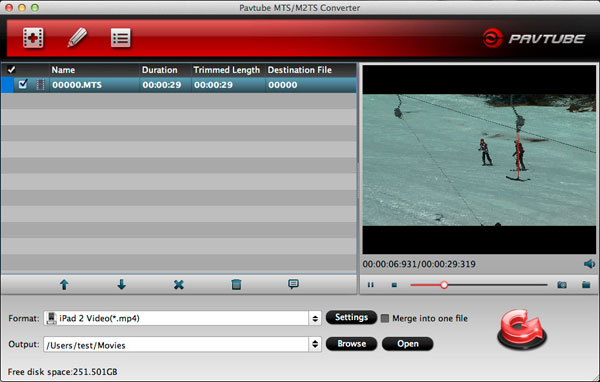Open the Format dropdown arrows
600x382 pixels.
[x=315, y=318]
